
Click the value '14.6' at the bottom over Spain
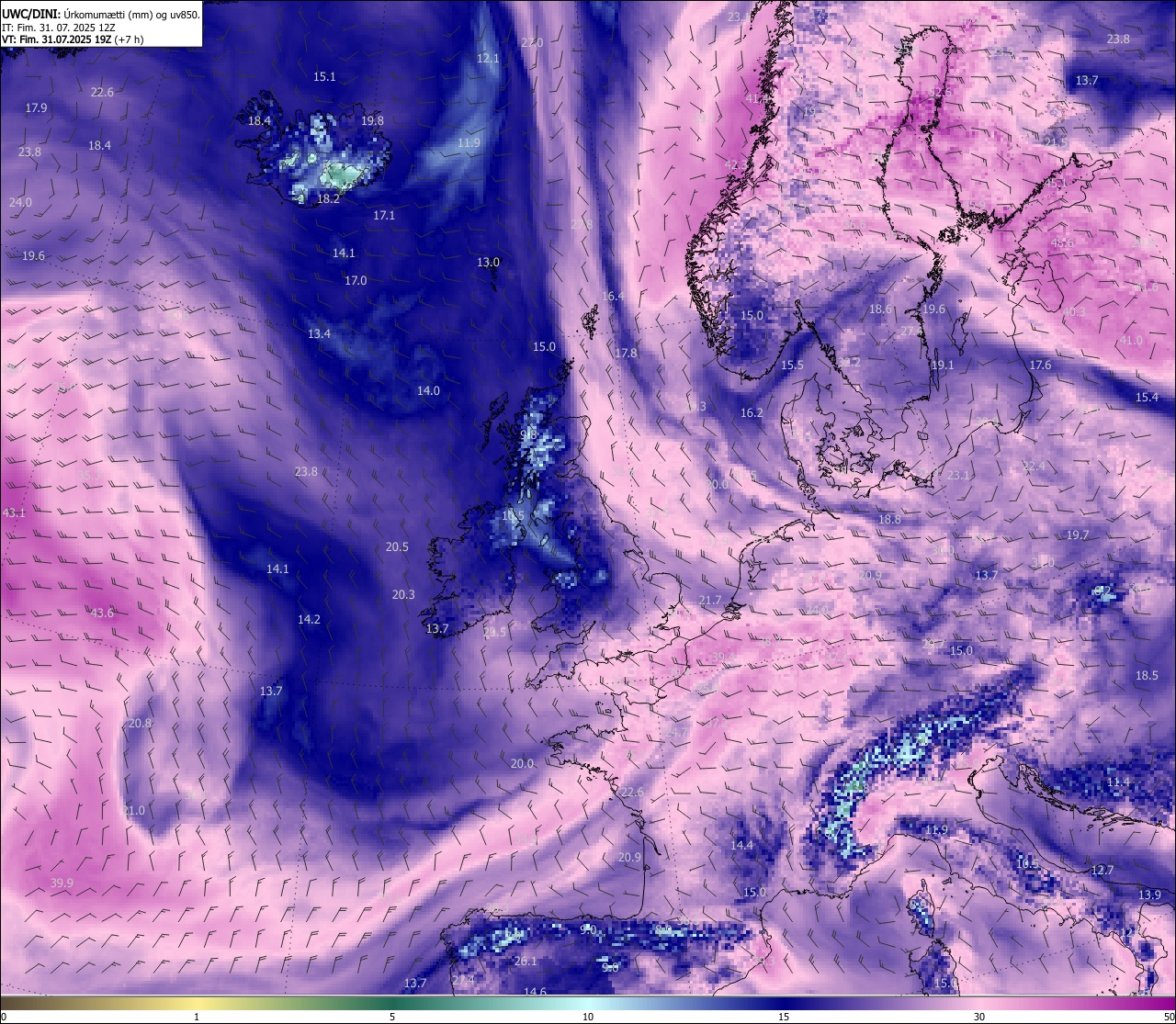tap(535, 992)
